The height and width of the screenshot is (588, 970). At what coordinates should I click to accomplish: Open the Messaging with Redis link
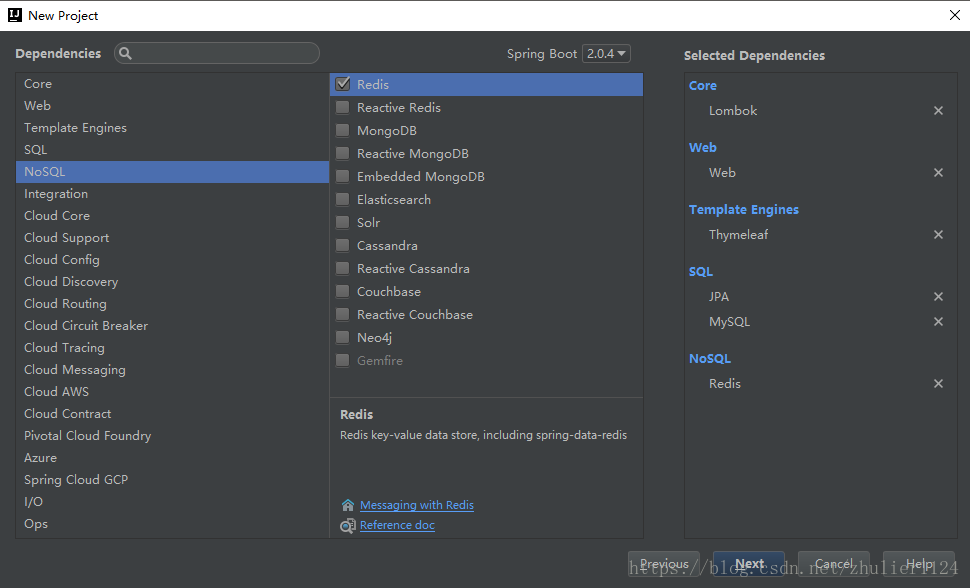tap(417, 505)
